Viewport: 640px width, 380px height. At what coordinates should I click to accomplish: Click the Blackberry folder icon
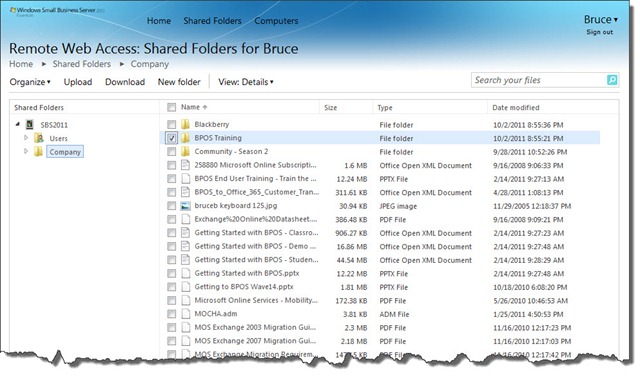185,124
